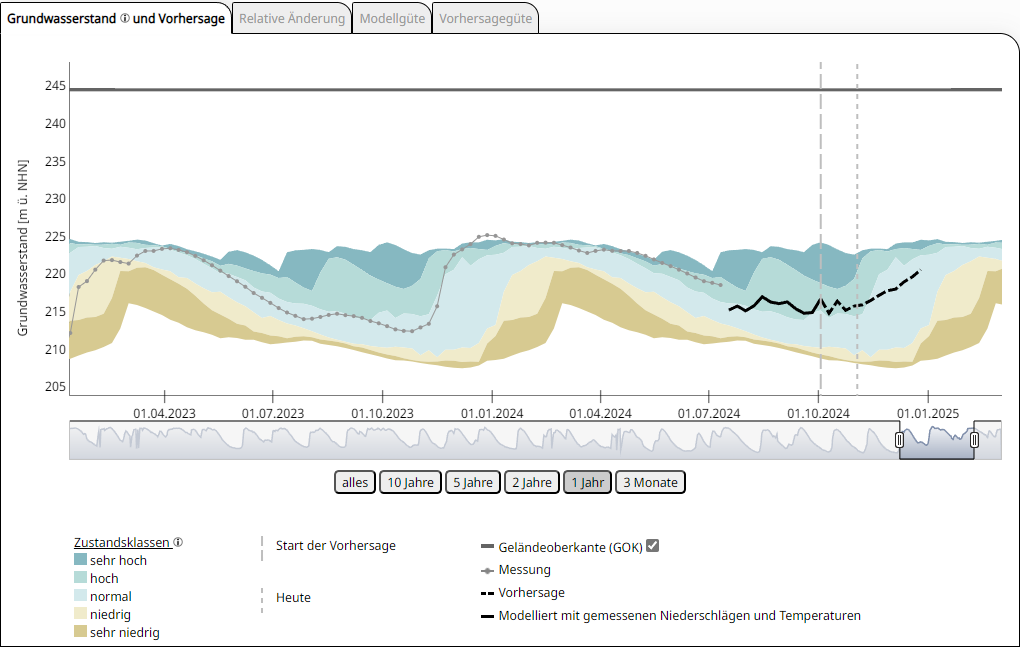This screenshot has width=1020, height=647.
Task: Switch to the Modellgüte tab
Action: point(392,19)
